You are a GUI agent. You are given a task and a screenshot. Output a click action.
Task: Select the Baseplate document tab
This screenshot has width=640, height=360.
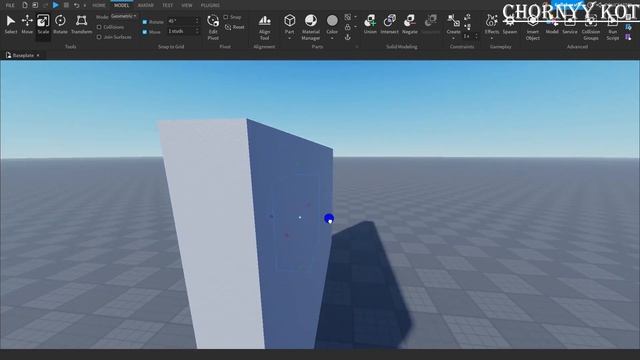[x=23, y=55]
